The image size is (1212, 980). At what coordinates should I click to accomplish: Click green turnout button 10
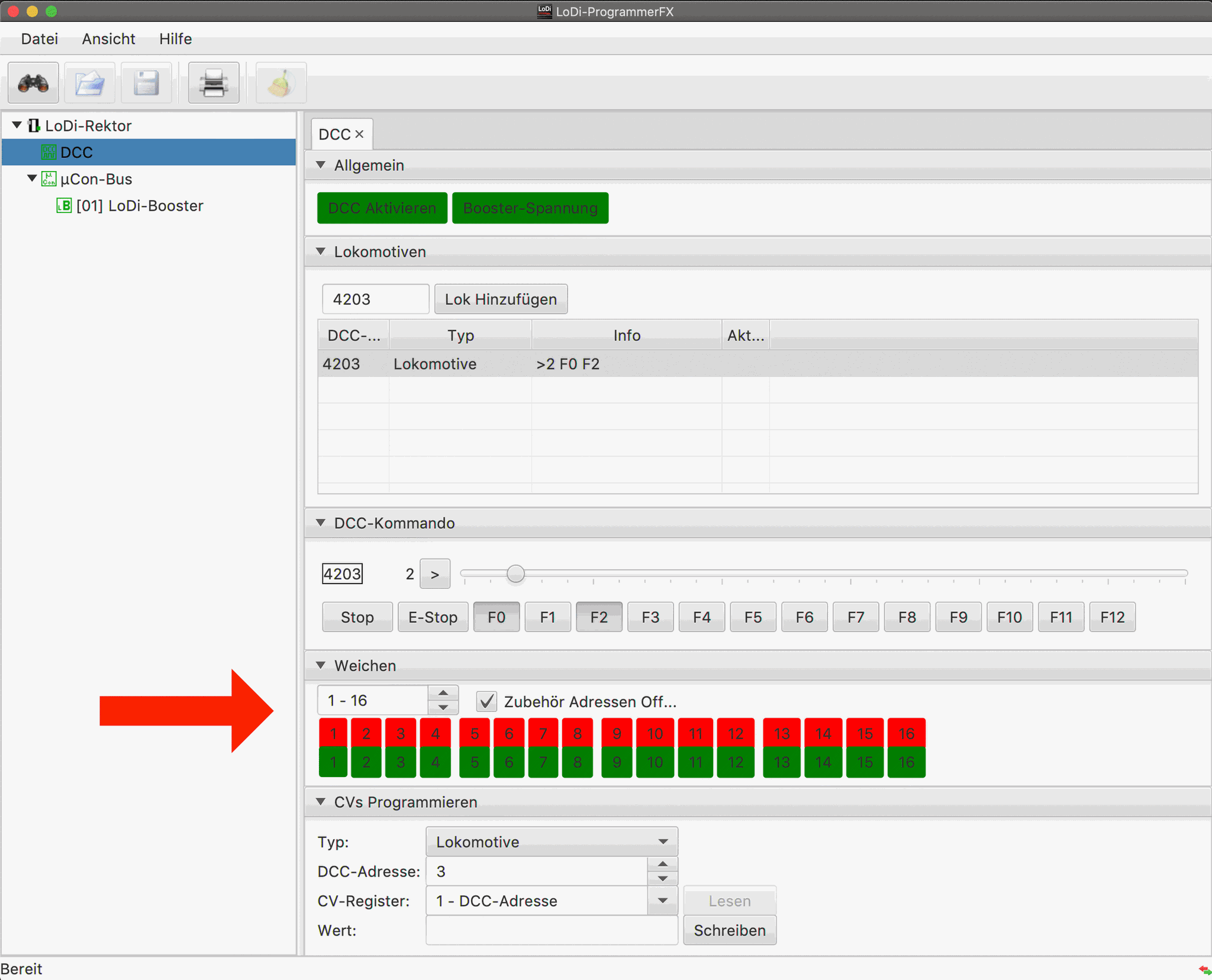click(x=655, y=762)
